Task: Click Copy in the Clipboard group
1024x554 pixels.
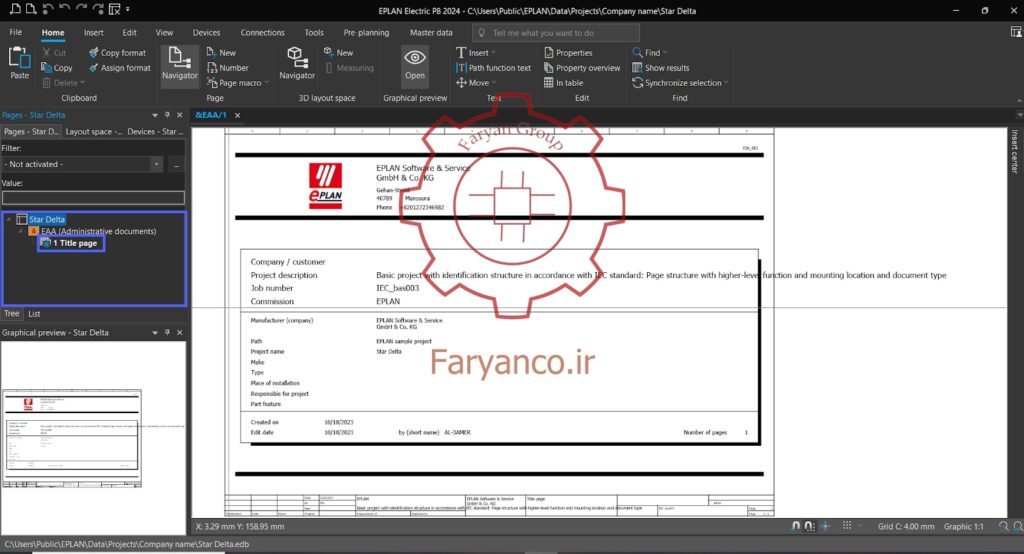Action: pyautogui.click(x=57, y=68)
